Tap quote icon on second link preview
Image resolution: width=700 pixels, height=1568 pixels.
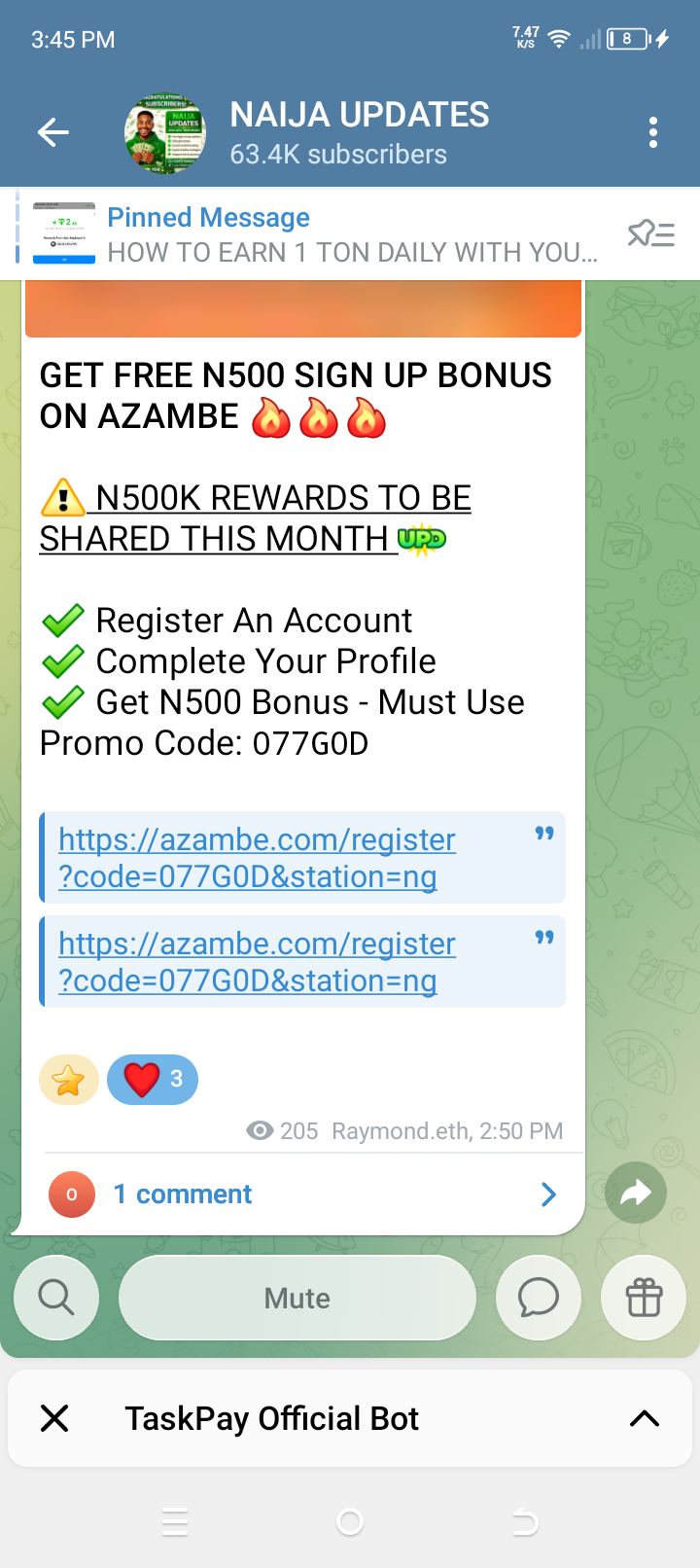point(544,938)
